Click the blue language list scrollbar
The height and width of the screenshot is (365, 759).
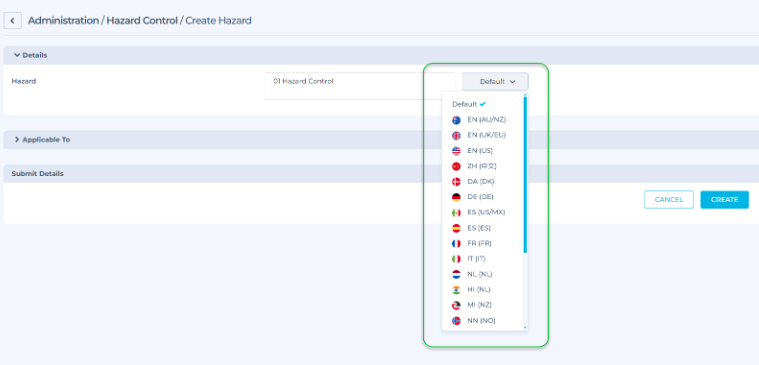525,174
